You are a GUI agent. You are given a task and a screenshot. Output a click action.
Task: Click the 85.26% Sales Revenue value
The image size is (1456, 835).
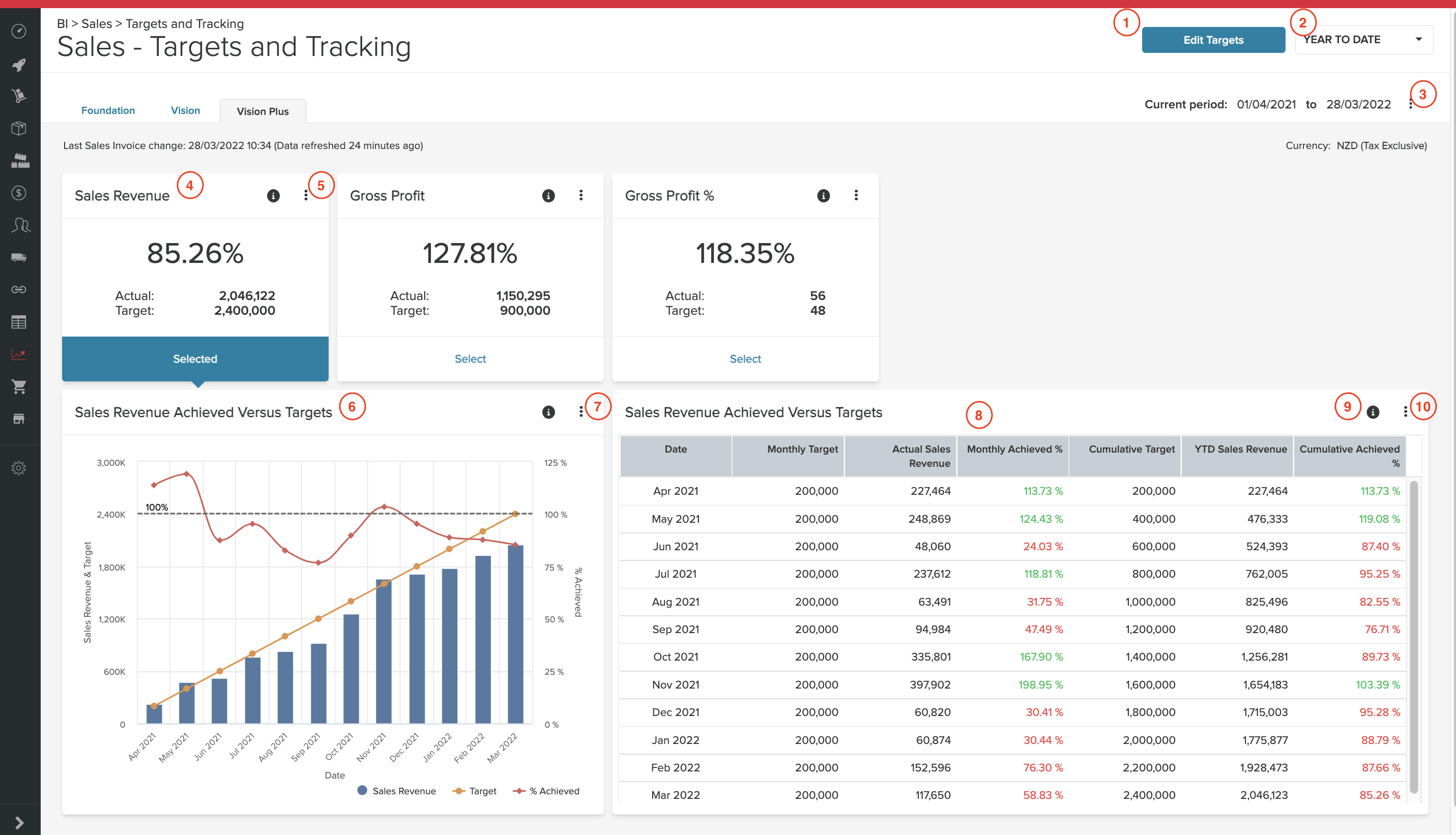click(x=195, y=253)
